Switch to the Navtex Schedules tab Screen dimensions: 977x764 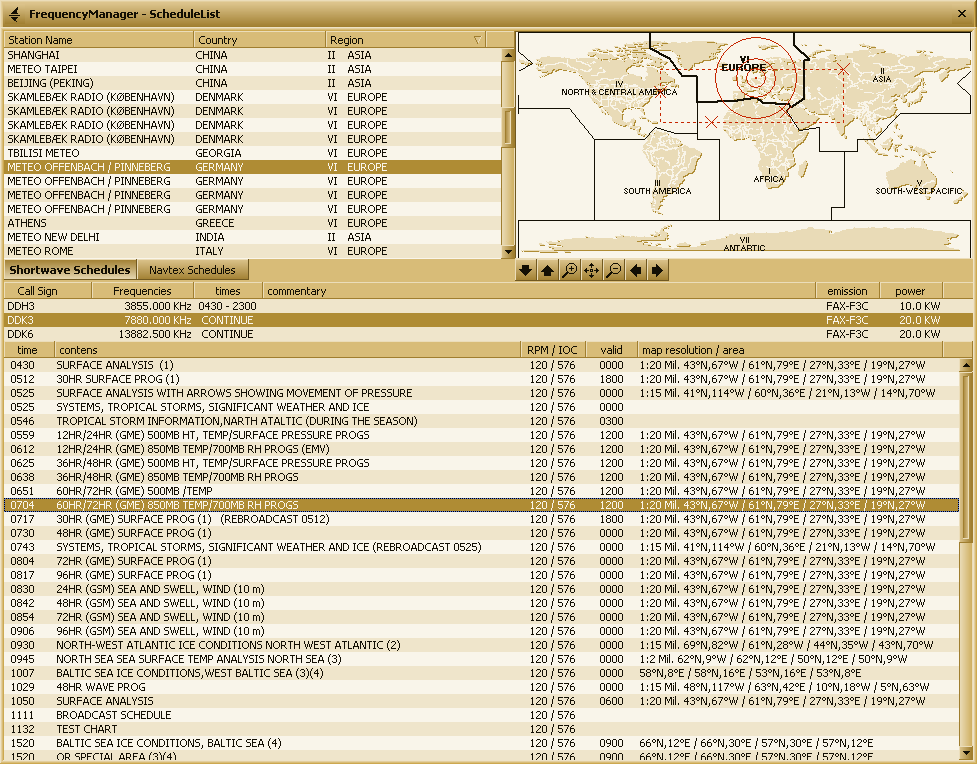192,270
